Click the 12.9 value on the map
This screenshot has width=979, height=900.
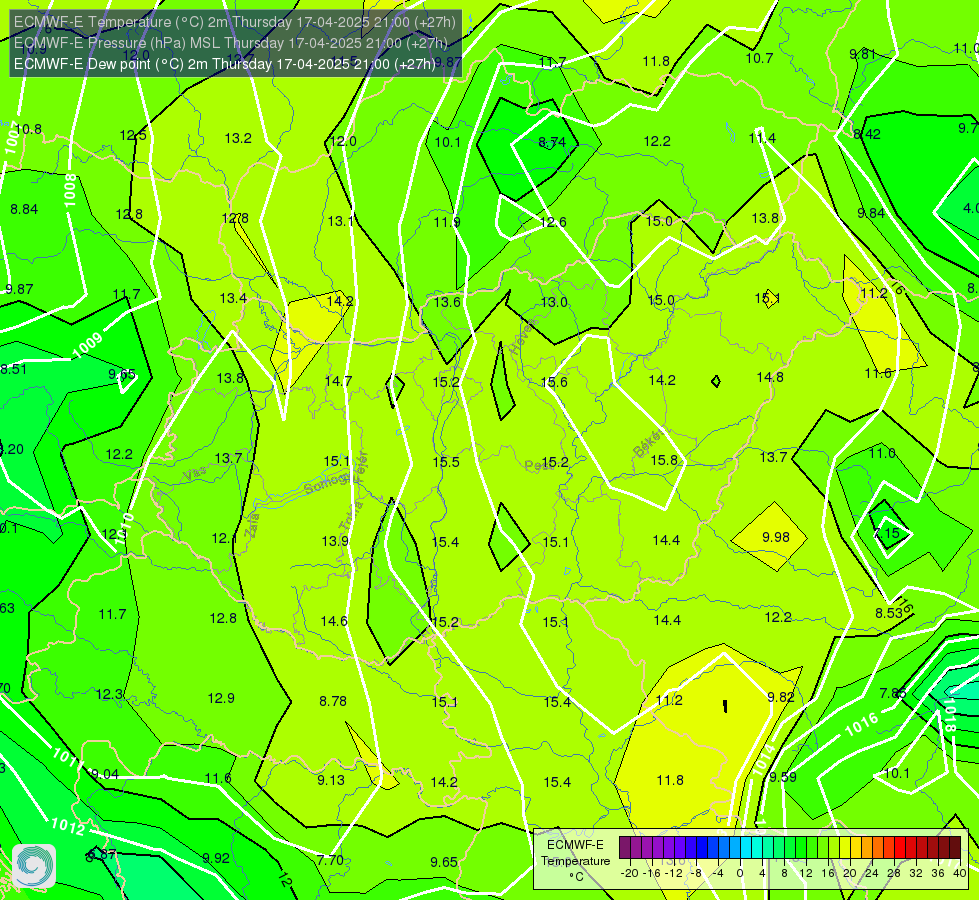coord(221,698)
